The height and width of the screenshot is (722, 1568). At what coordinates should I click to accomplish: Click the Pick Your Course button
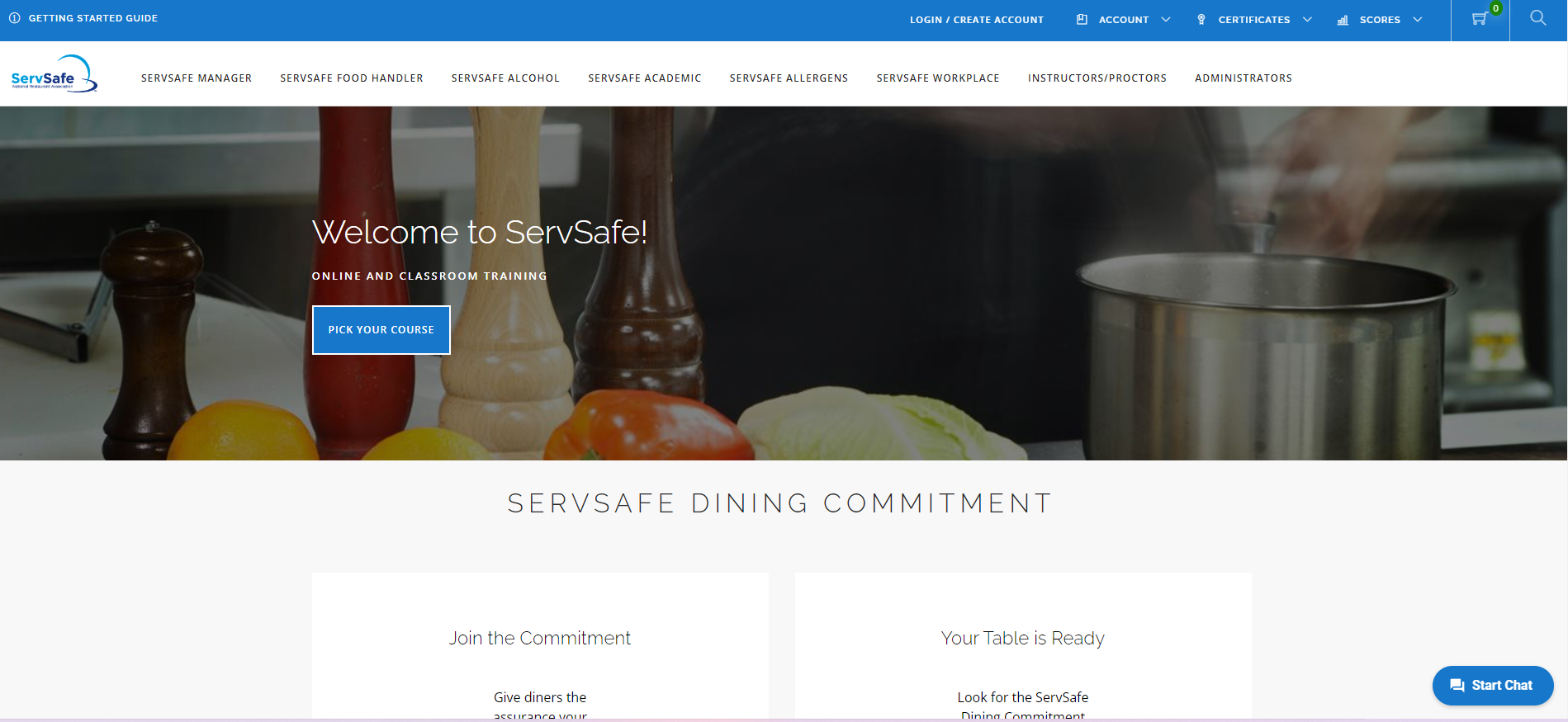pyautogui.click(x=381, y=330)
